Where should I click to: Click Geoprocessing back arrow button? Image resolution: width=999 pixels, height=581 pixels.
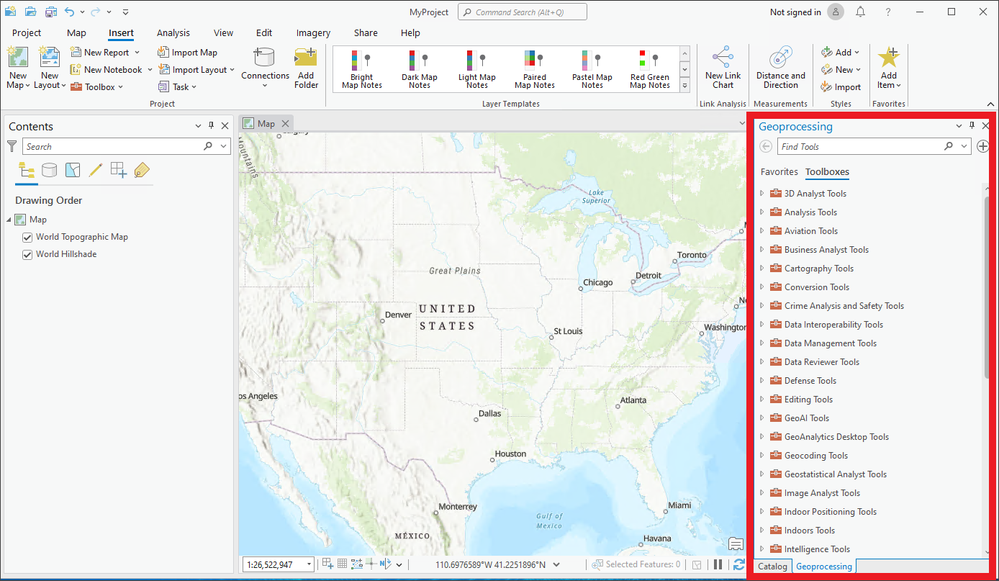pyautogui.click(x=766, y=147)
